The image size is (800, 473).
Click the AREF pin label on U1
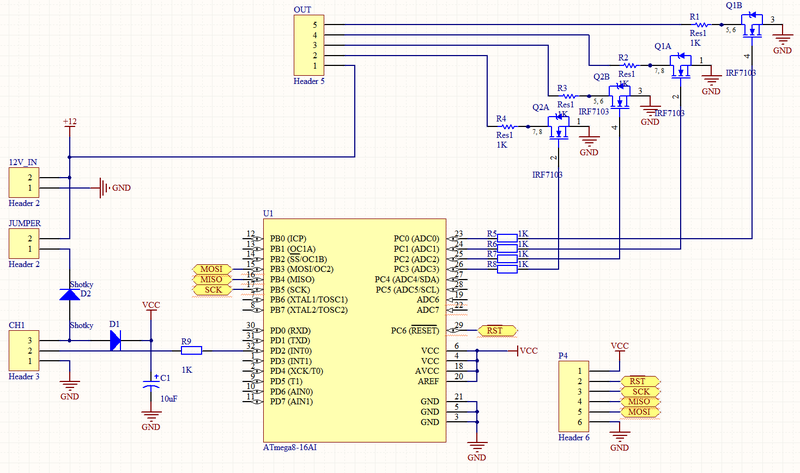pos(428,381)
